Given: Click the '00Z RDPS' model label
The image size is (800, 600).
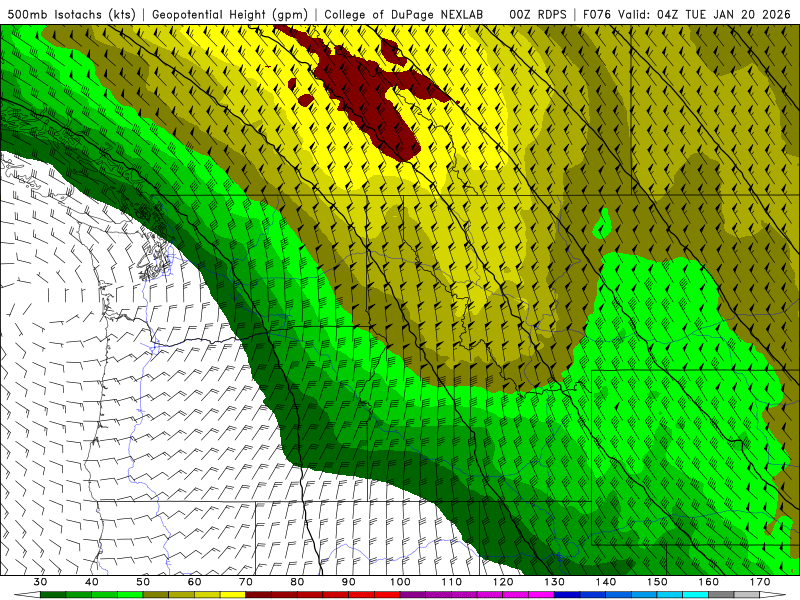Looking at the screenshot, I should point(537,14).
